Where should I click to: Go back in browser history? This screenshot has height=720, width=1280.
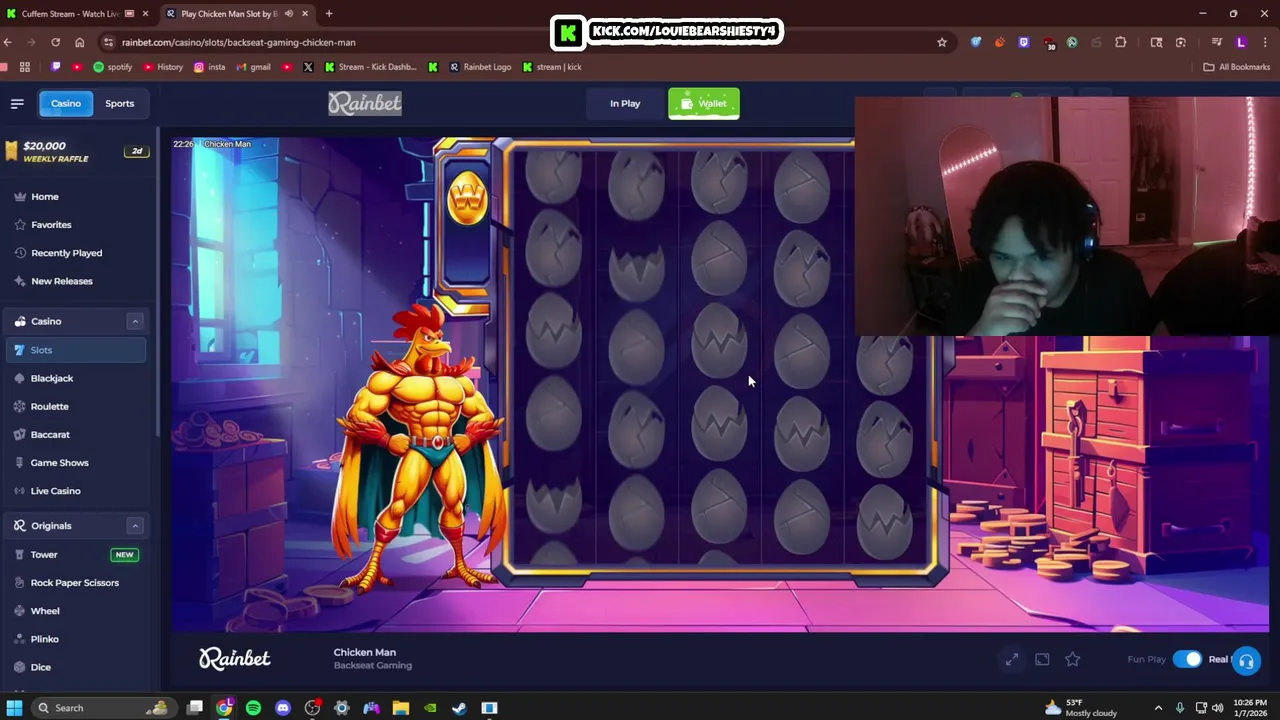(8, 42)
